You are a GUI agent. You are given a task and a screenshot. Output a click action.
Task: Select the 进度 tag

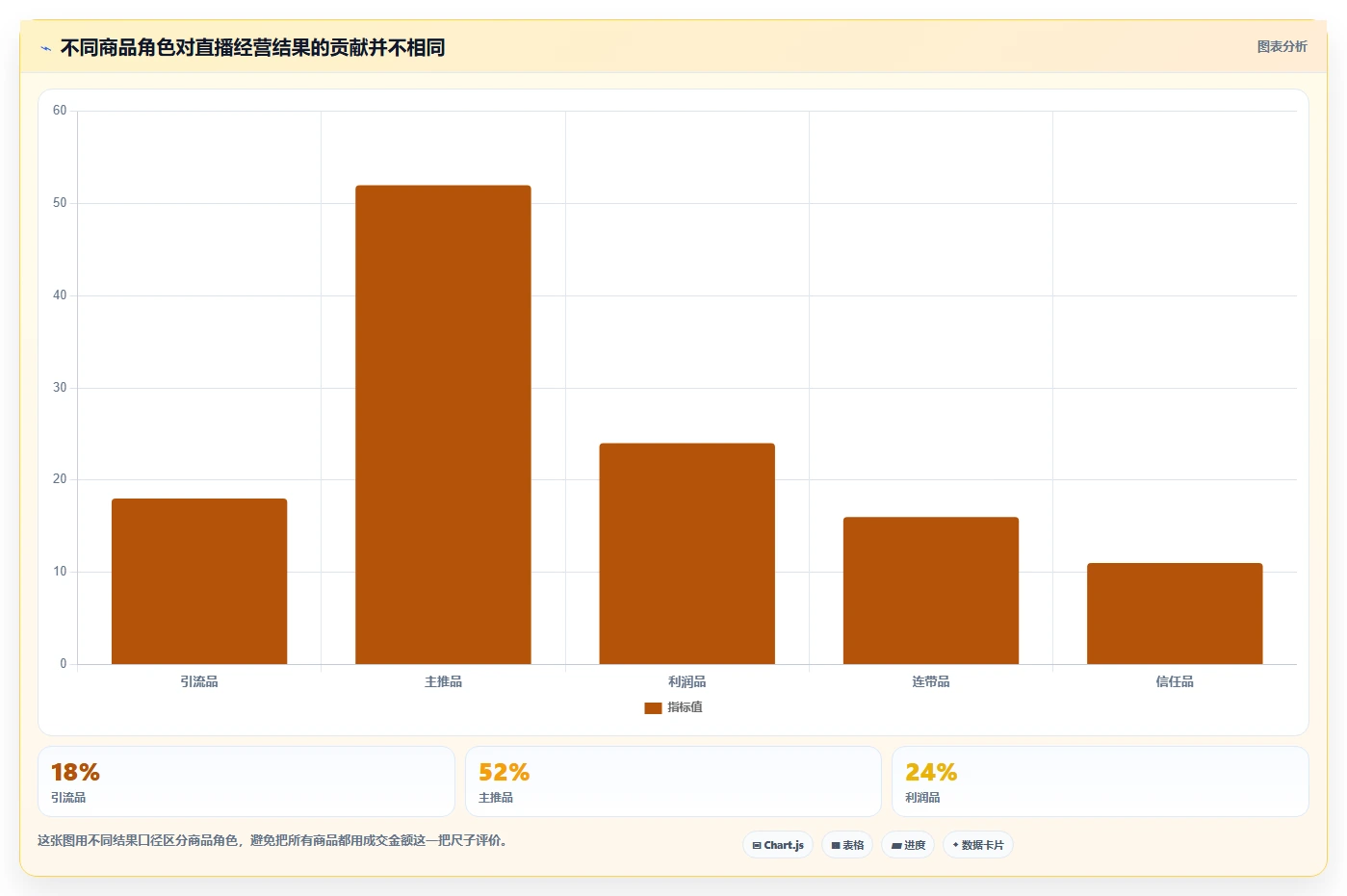click(908, 845)
